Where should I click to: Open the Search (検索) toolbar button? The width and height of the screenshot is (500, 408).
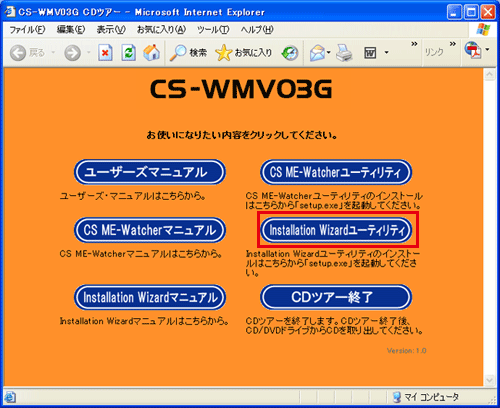189,53
